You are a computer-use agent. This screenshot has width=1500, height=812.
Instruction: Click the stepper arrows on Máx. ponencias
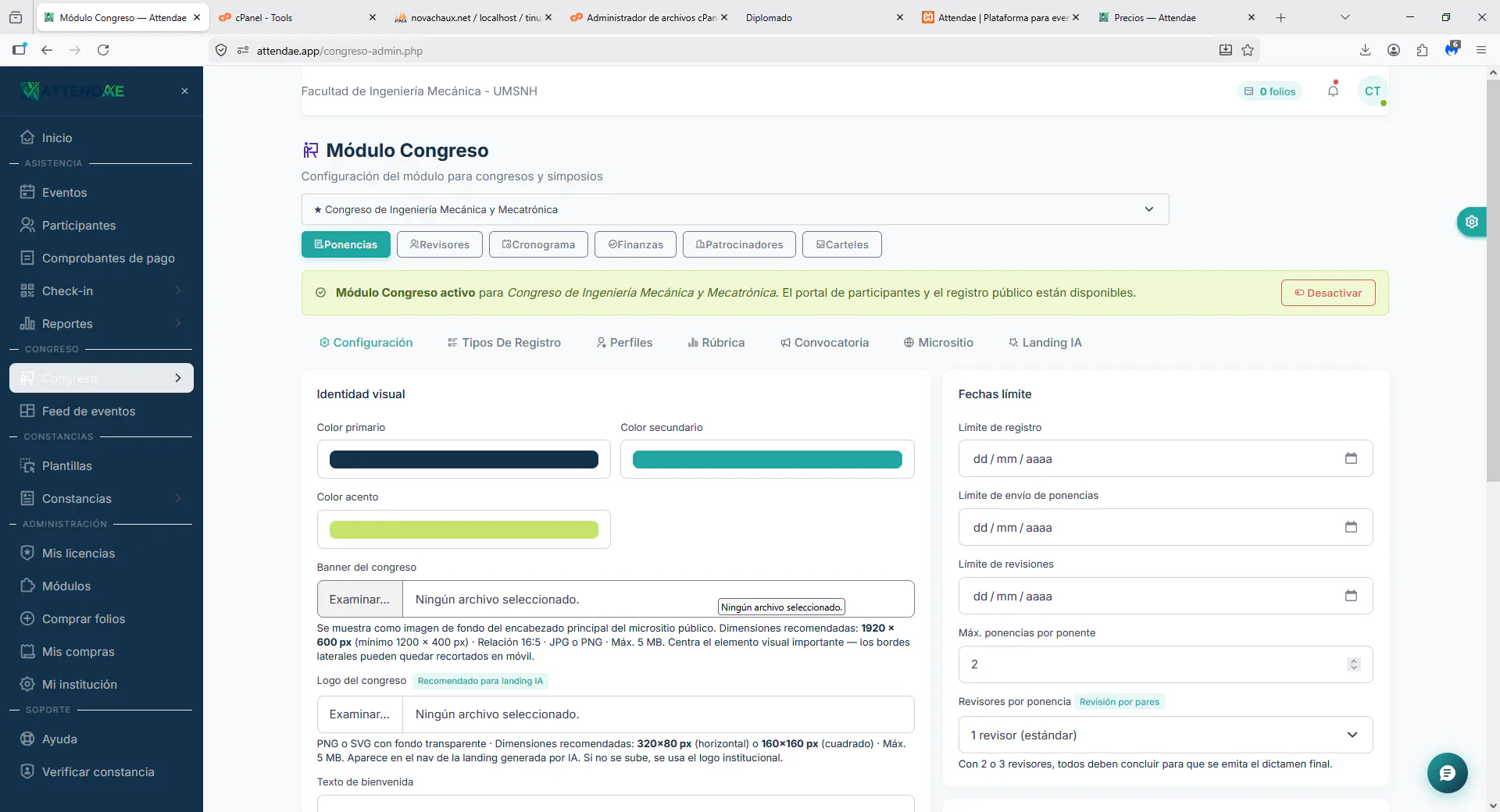1354,664
